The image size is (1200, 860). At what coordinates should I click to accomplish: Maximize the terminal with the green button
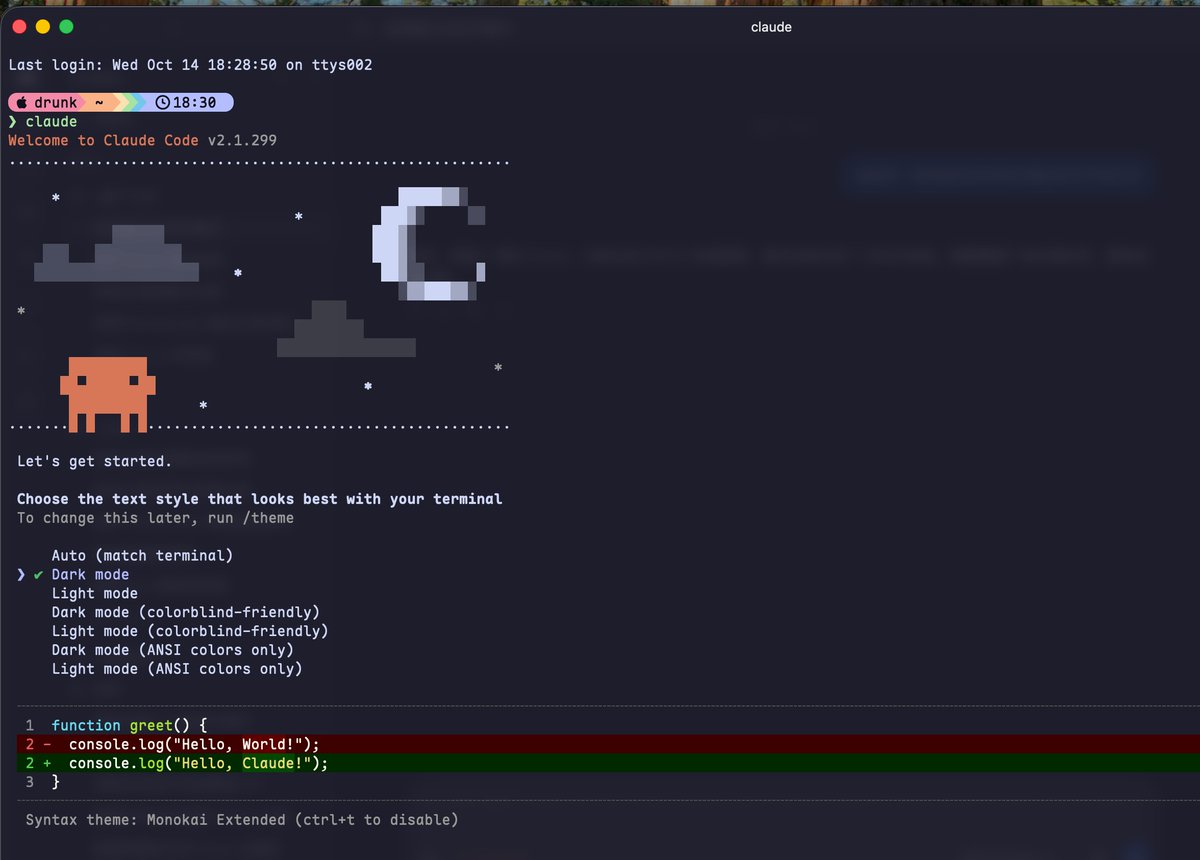(x=67, y=26)
